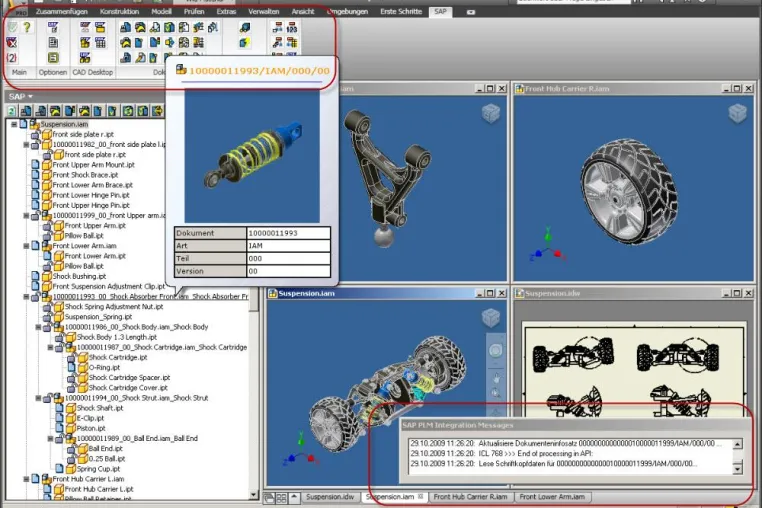Open the Modell ribbon tab

pos(161,11)
